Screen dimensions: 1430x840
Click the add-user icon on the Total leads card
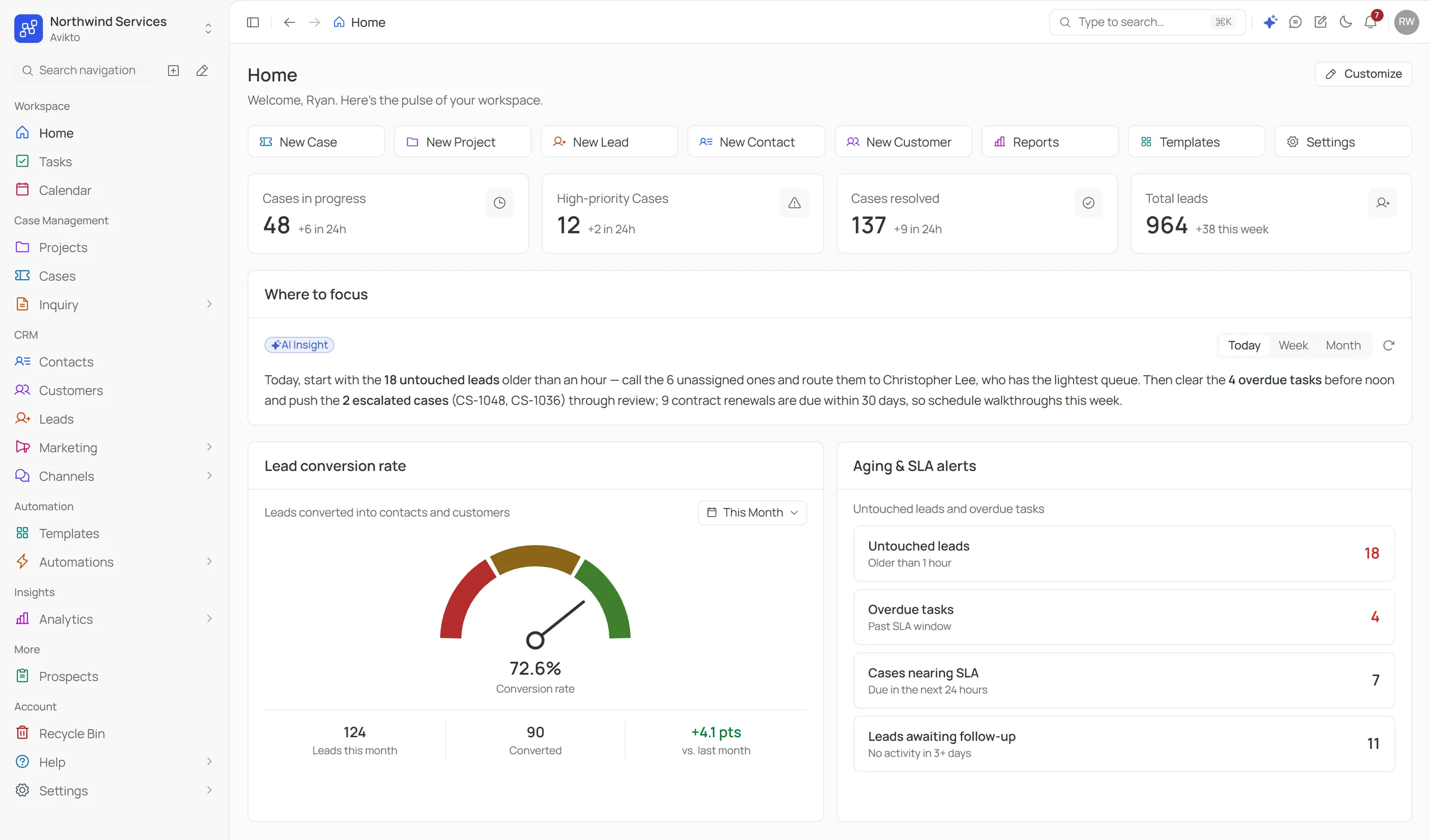(1383, 203)
